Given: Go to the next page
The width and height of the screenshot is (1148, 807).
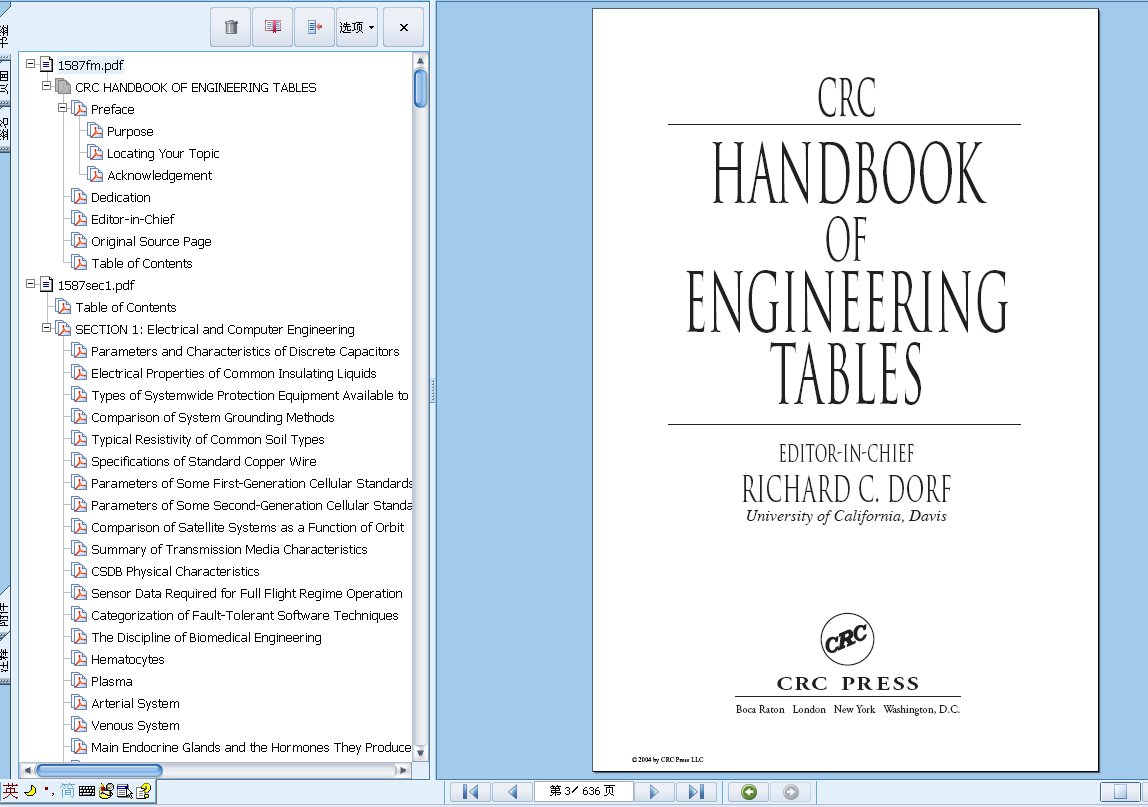Looking at the screenshot, I should [x=654, y=792].
